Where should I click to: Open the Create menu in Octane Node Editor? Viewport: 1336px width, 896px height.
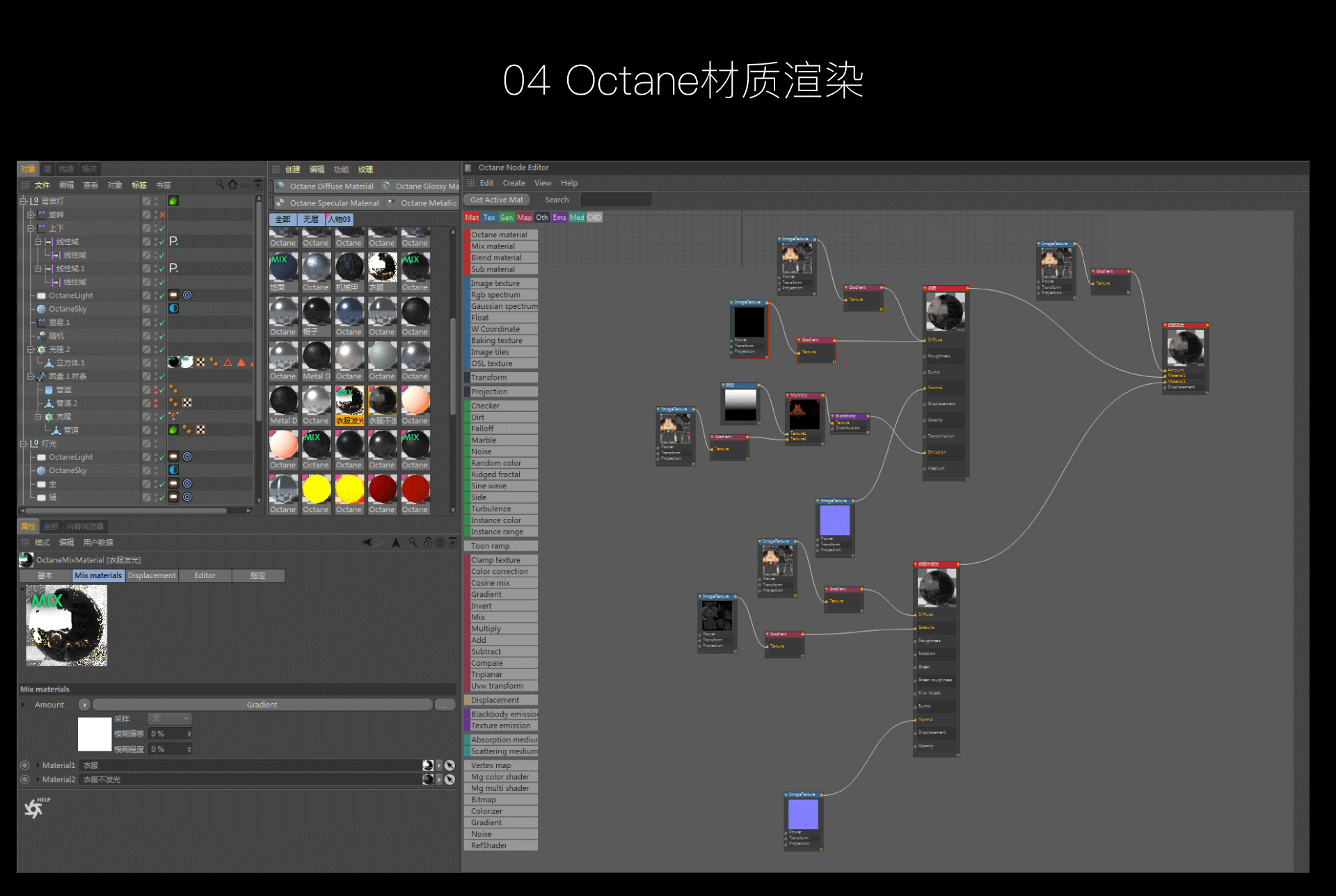[514, 182]
